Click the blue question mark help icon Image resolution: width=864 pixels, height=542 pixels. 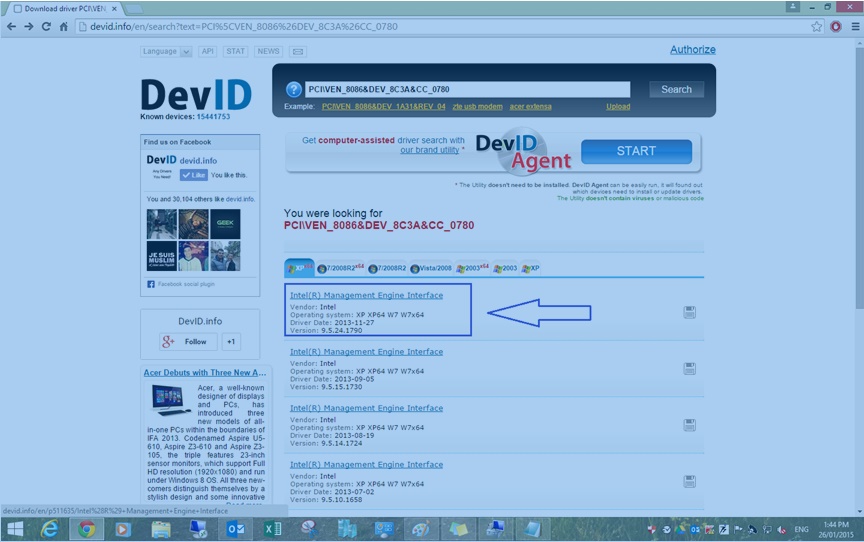click(294, 89)
